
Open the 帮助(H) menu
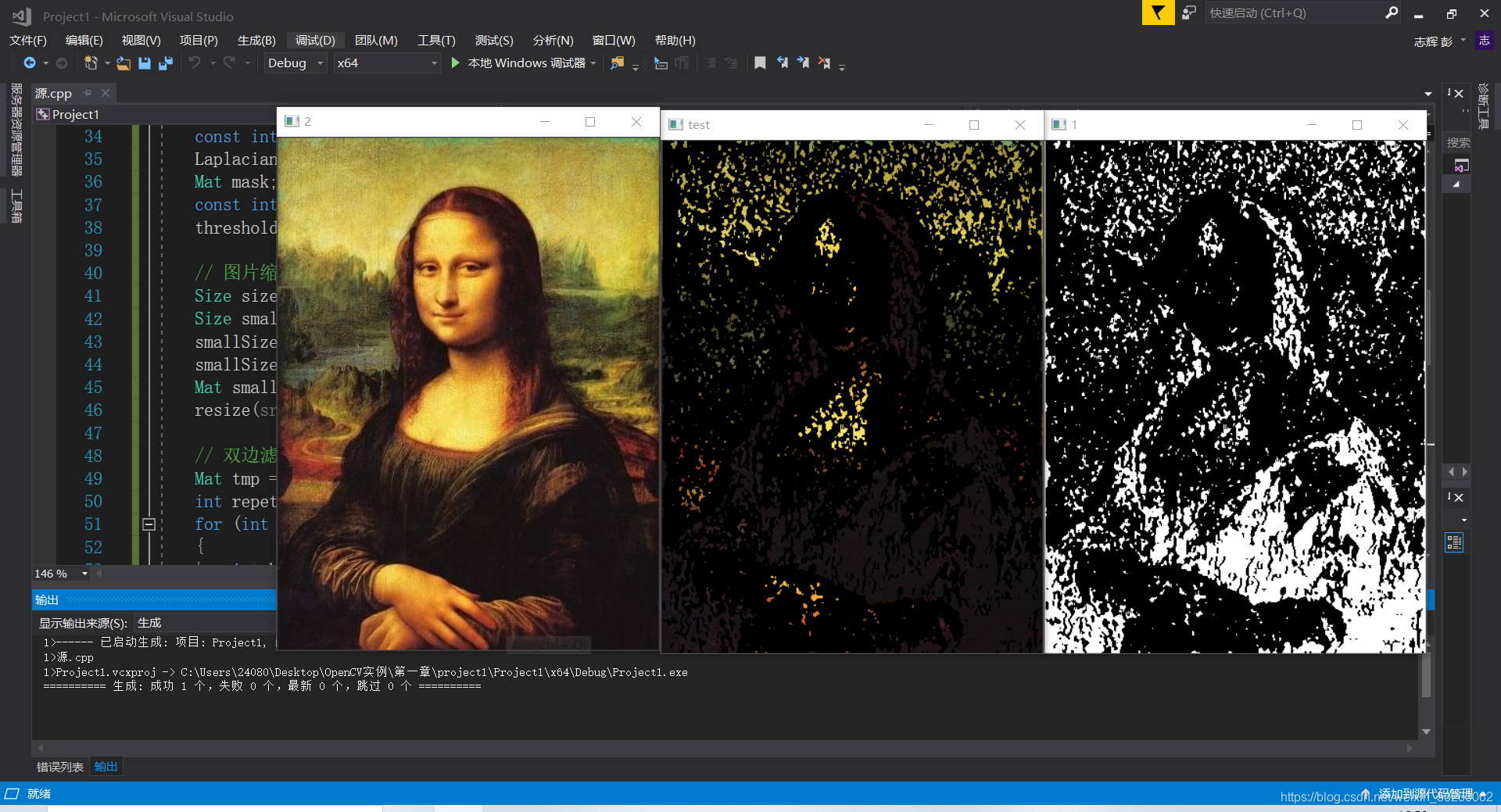point(675,41)
